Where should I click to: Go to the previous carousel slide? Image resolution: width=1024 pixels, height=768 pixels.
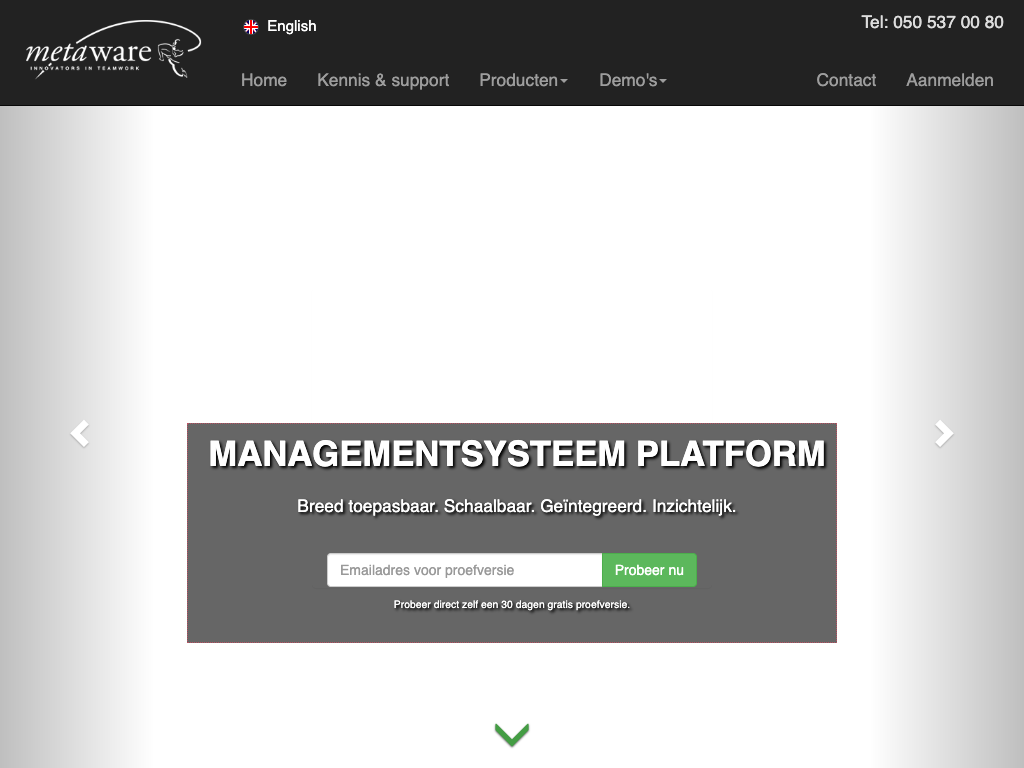(x=79, y=433)
